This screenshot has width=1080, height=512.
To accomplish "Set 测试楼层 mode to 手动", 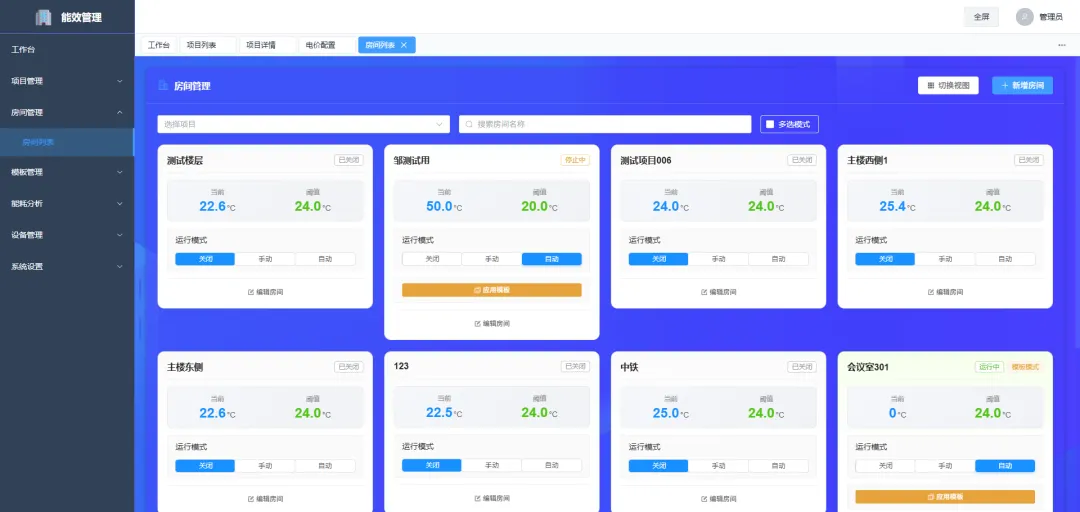I will point(265,259).
